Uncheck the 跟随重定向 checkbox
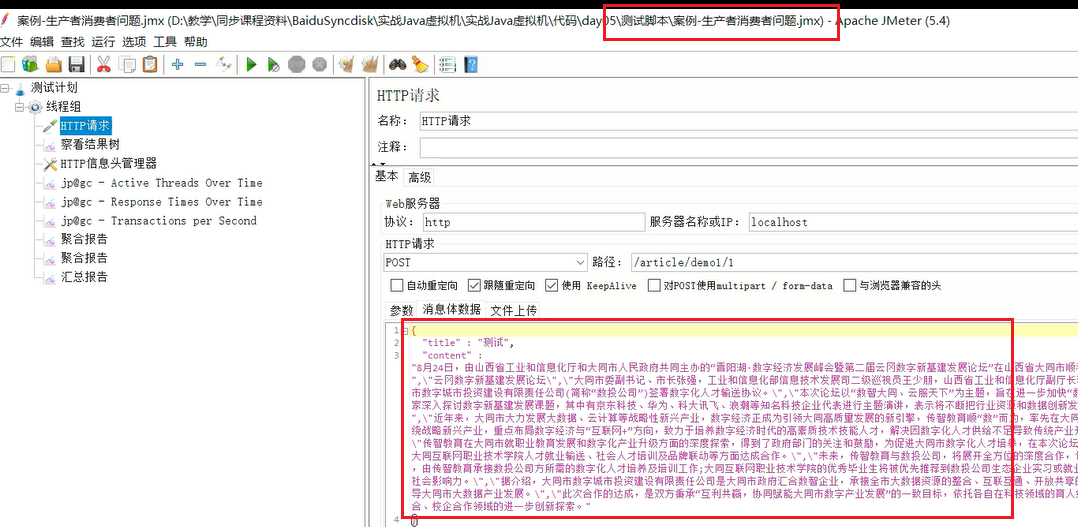This screenshot has width=1078, height=527. pyautogui.click(x=474, y=285)
